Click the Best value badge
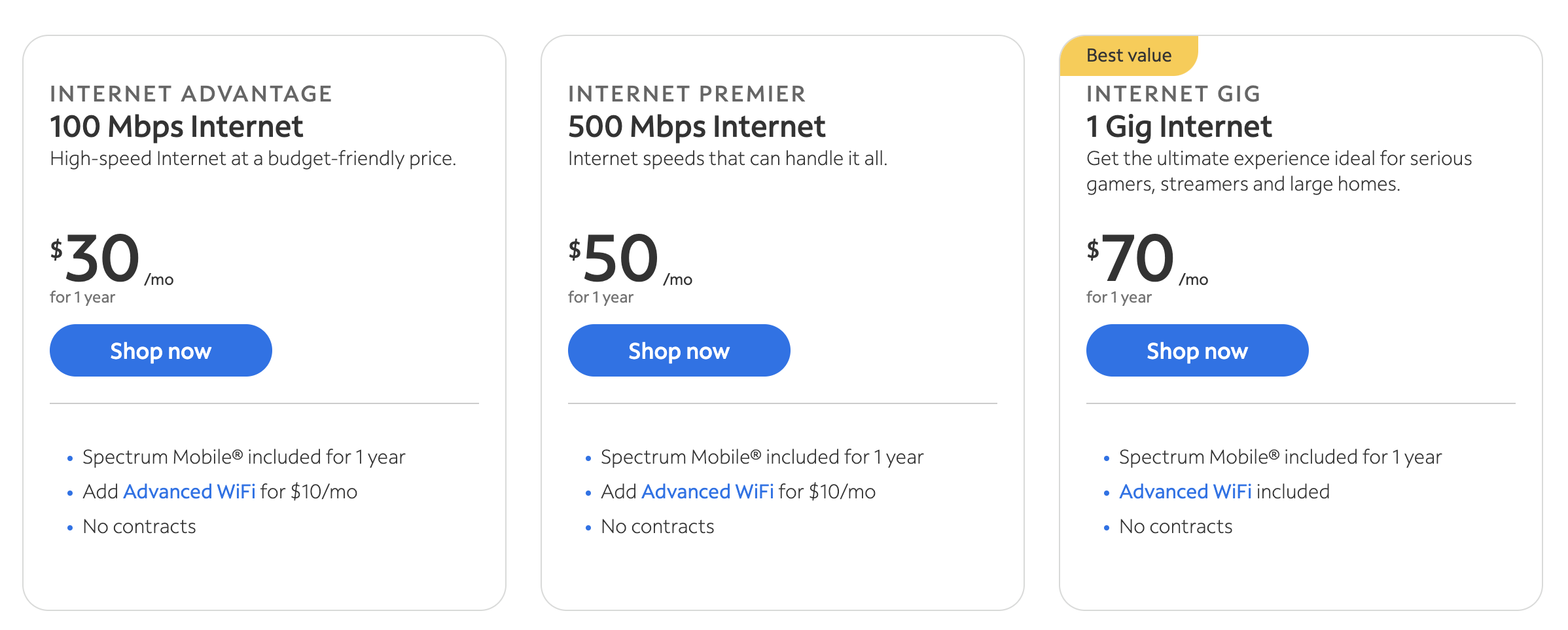This screenshot has width=1568, height=630. 1129,56
